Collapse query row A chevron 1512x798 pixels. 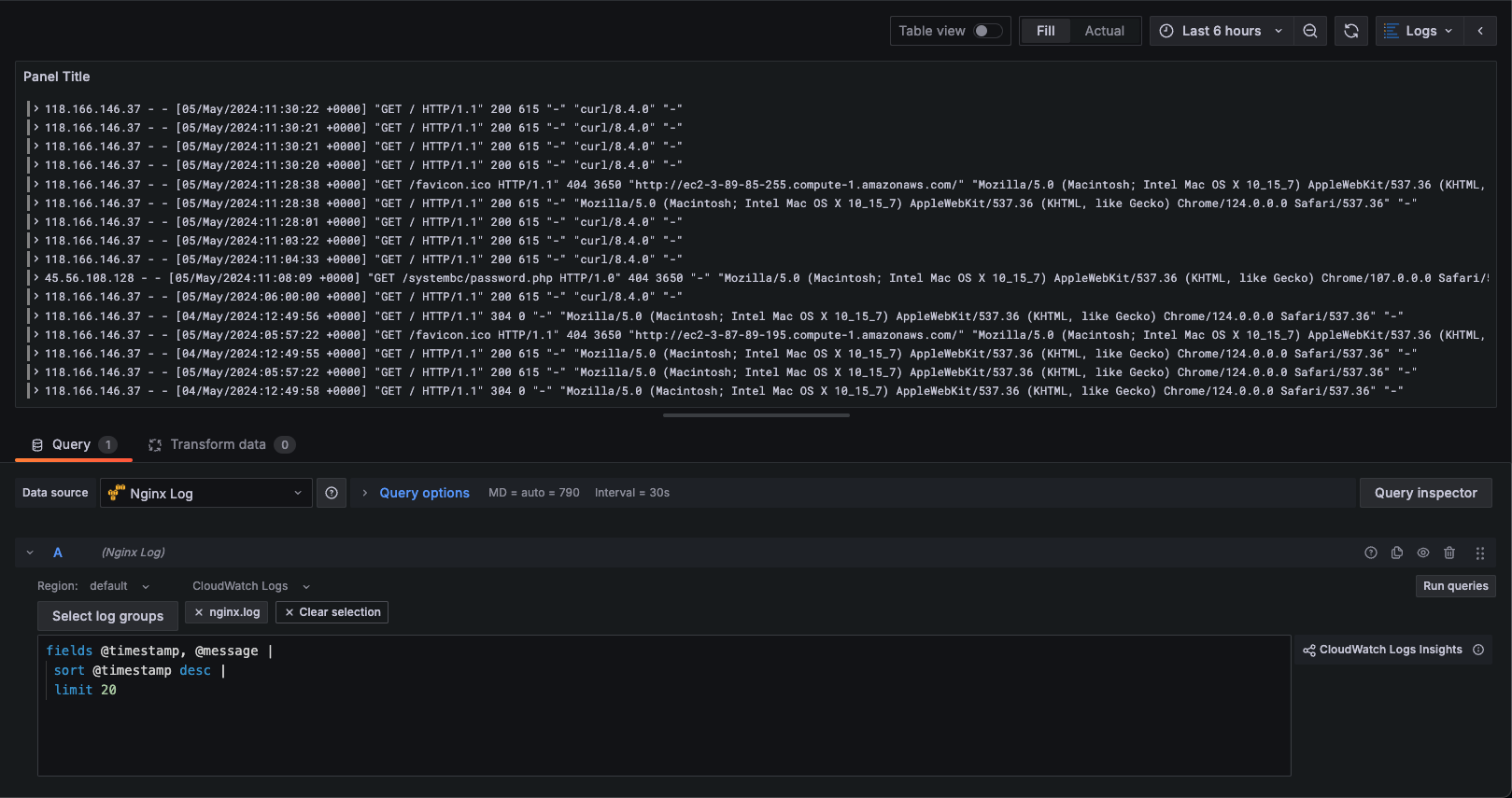(x=30, y=553)
